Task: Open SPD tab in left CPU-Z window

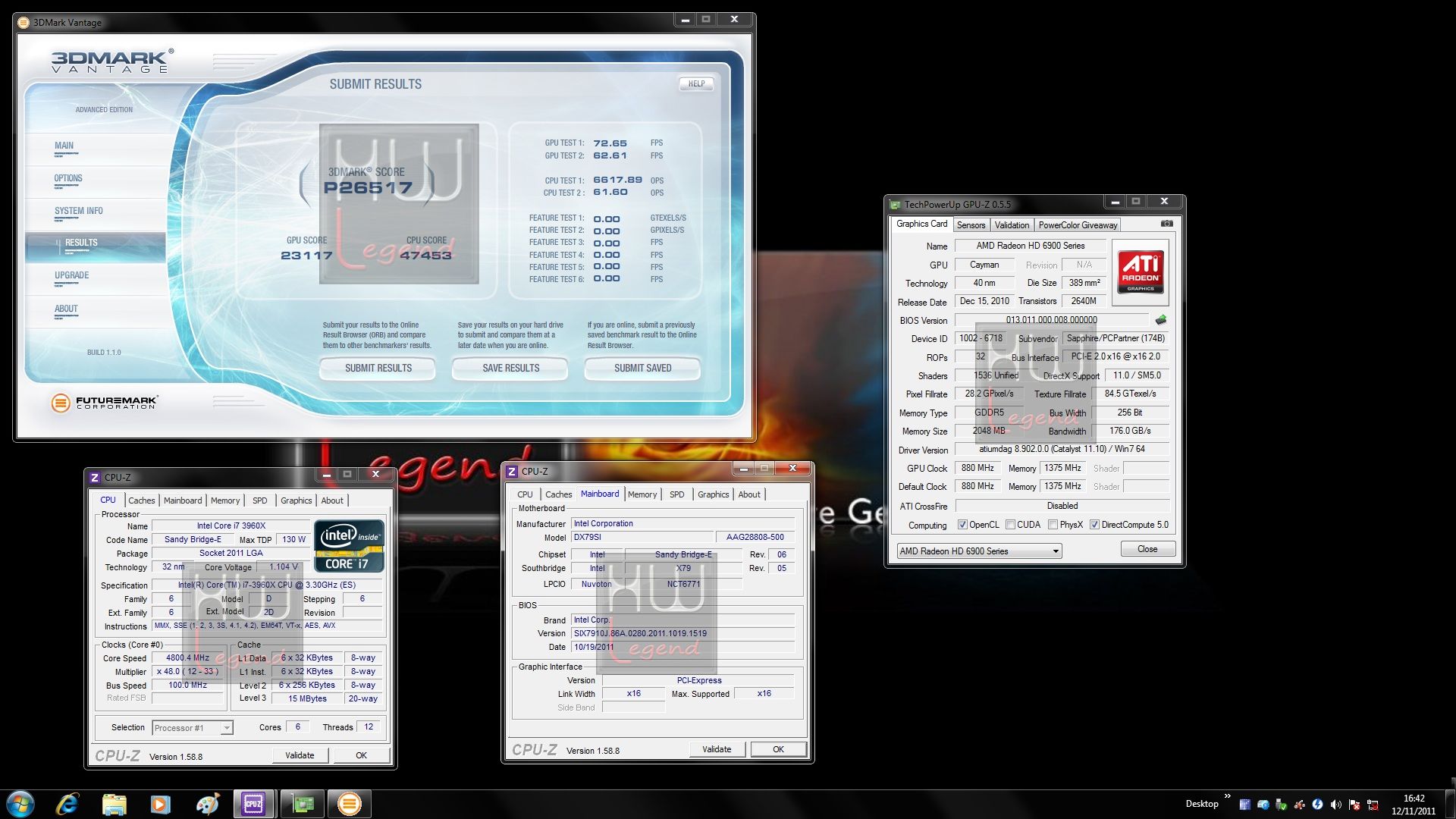Action: [259, 500]
